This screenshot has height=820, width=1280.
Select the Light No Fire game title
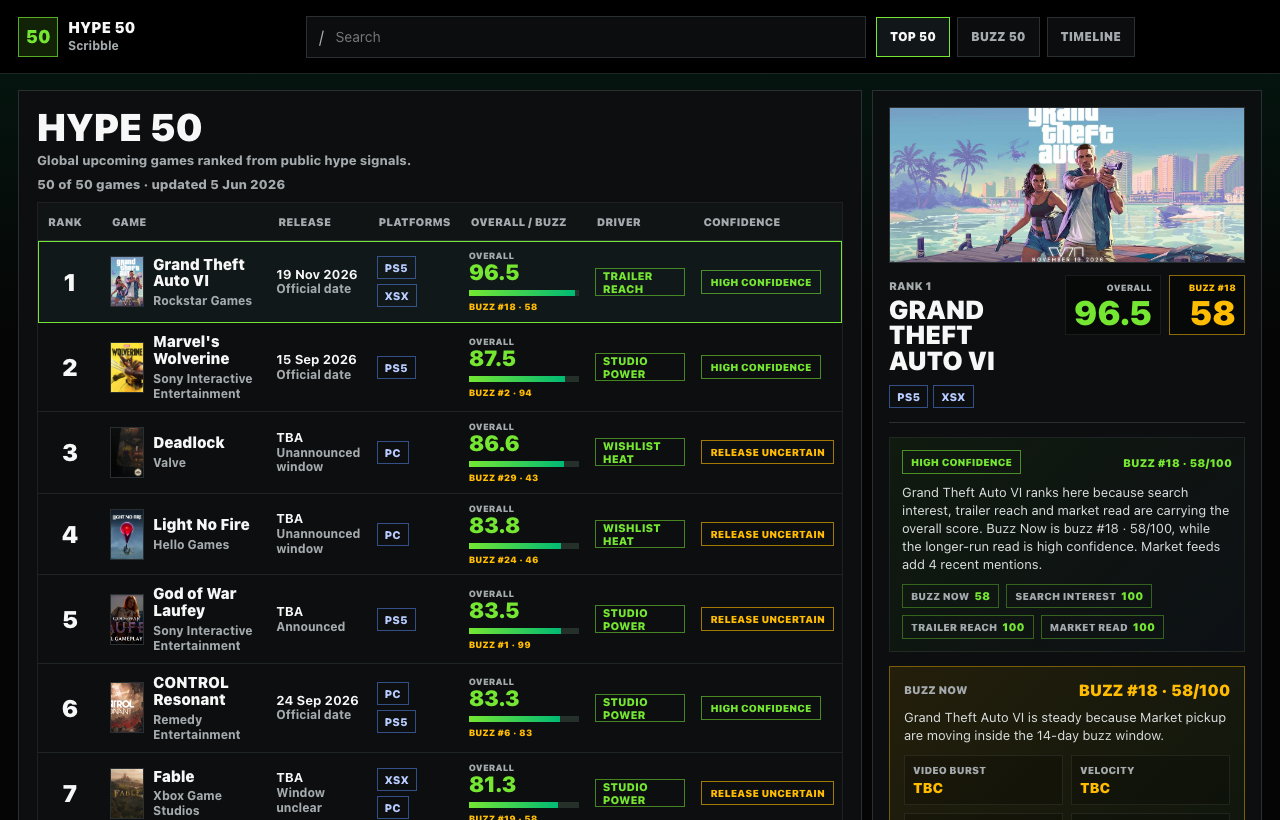coord(201,525)
